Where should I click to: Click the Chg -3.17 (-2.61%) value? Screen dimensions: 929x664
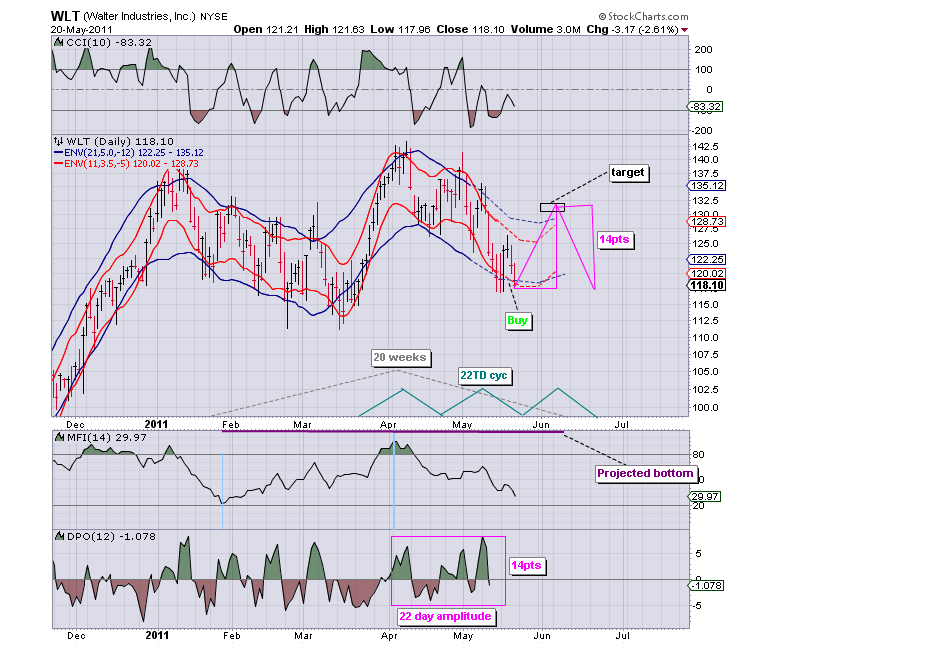coord(633,29)
